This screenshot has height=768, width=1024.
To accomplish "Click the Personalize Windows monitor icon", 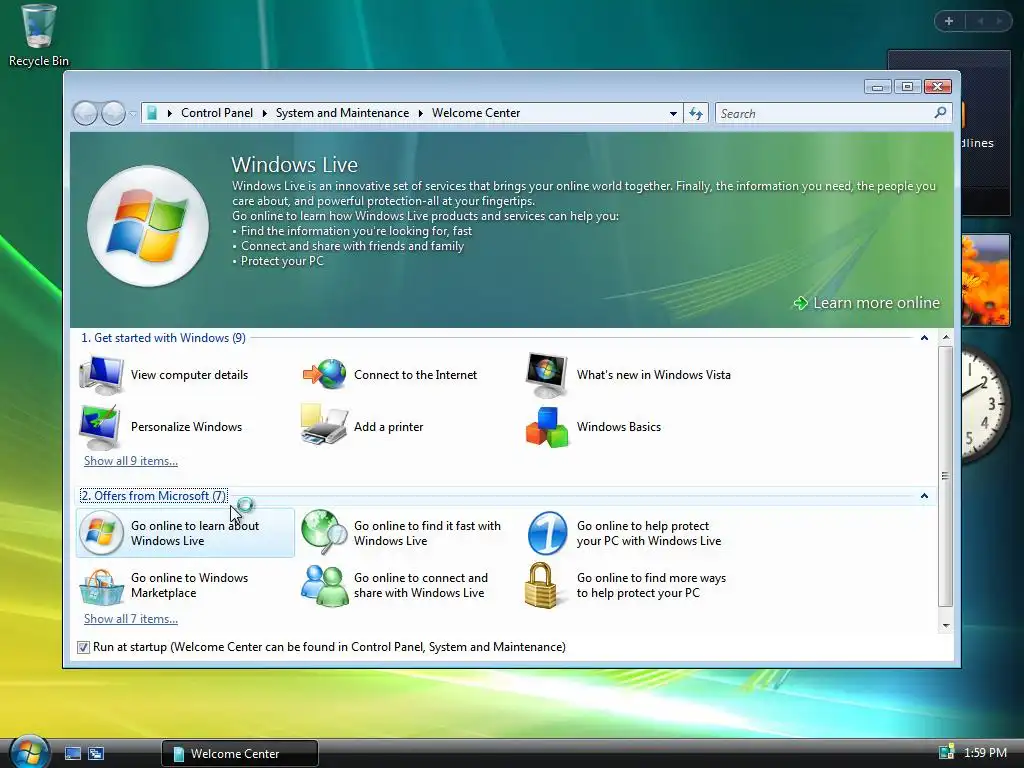I will pos(100,427).
